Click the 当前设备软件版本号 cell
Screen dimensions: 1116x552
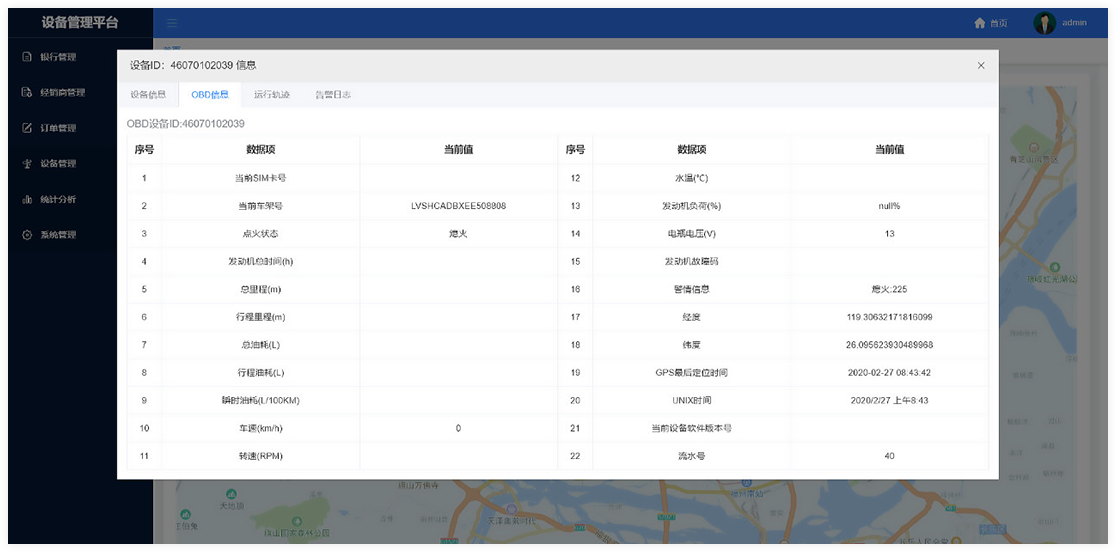pos(691,428)
